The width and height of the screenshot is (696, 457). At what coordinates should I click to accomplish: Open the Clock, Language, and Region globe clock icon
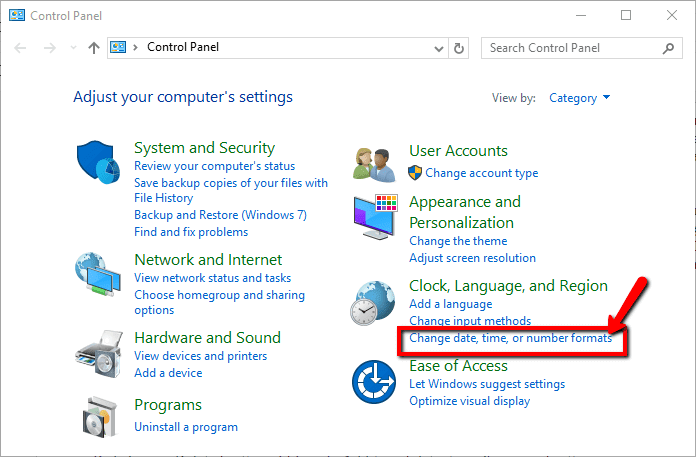[x=372, y=303]
